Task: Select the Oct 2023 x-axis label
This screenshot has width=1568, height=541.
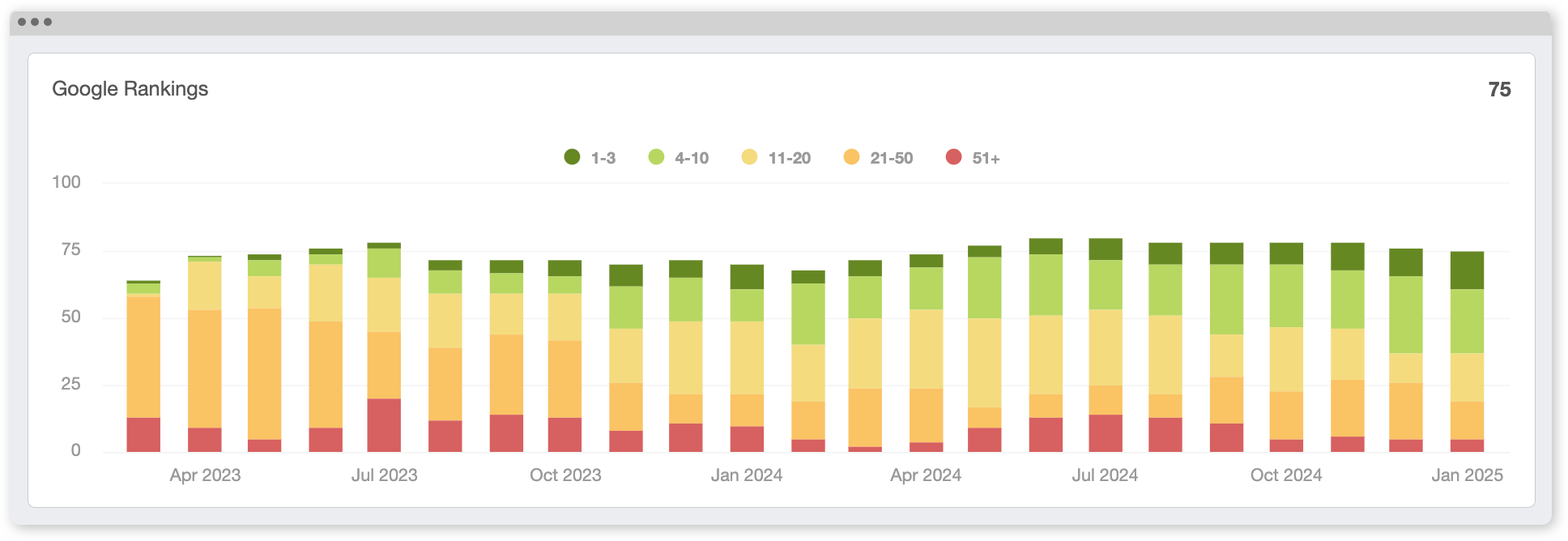Action: tap(565, 475)
